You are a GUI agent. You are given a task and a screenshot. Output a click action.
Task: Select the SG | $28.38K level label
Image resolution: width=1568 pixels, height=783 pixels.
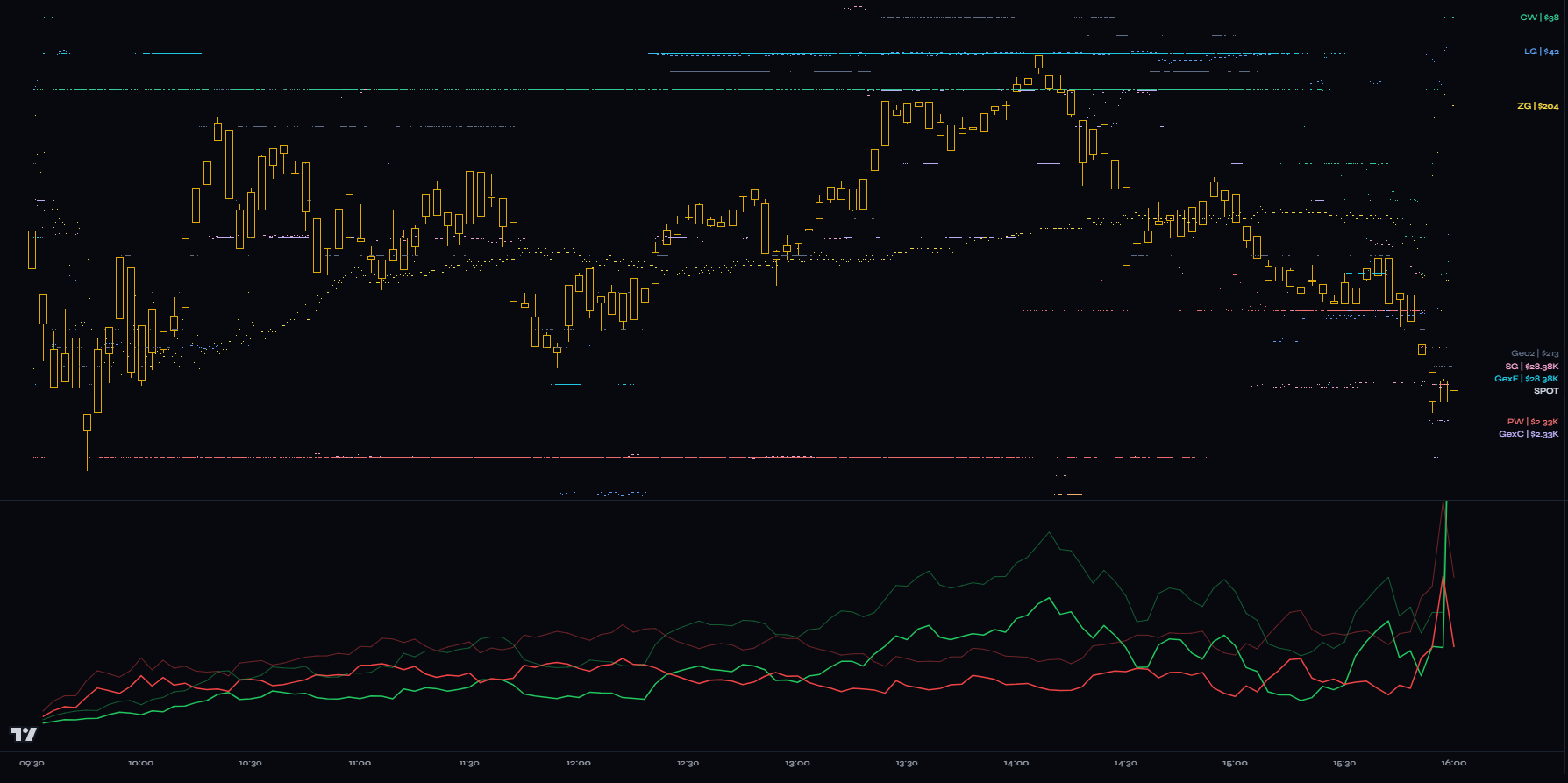(x=1532, y=367)
